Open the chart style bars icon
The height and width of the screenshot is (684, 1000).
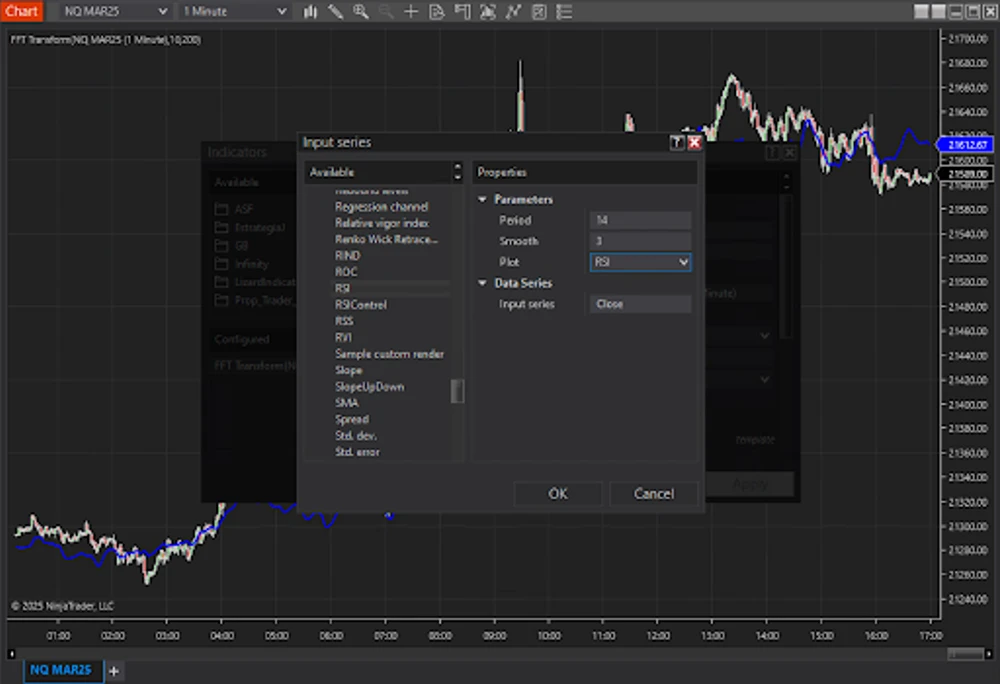(x=311, y=11)
